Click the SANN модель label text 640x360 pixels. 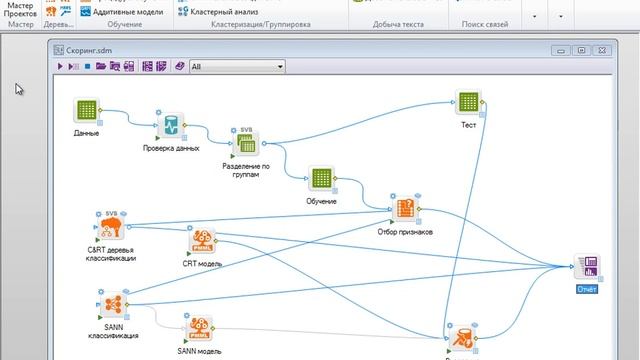pos(199,351)
